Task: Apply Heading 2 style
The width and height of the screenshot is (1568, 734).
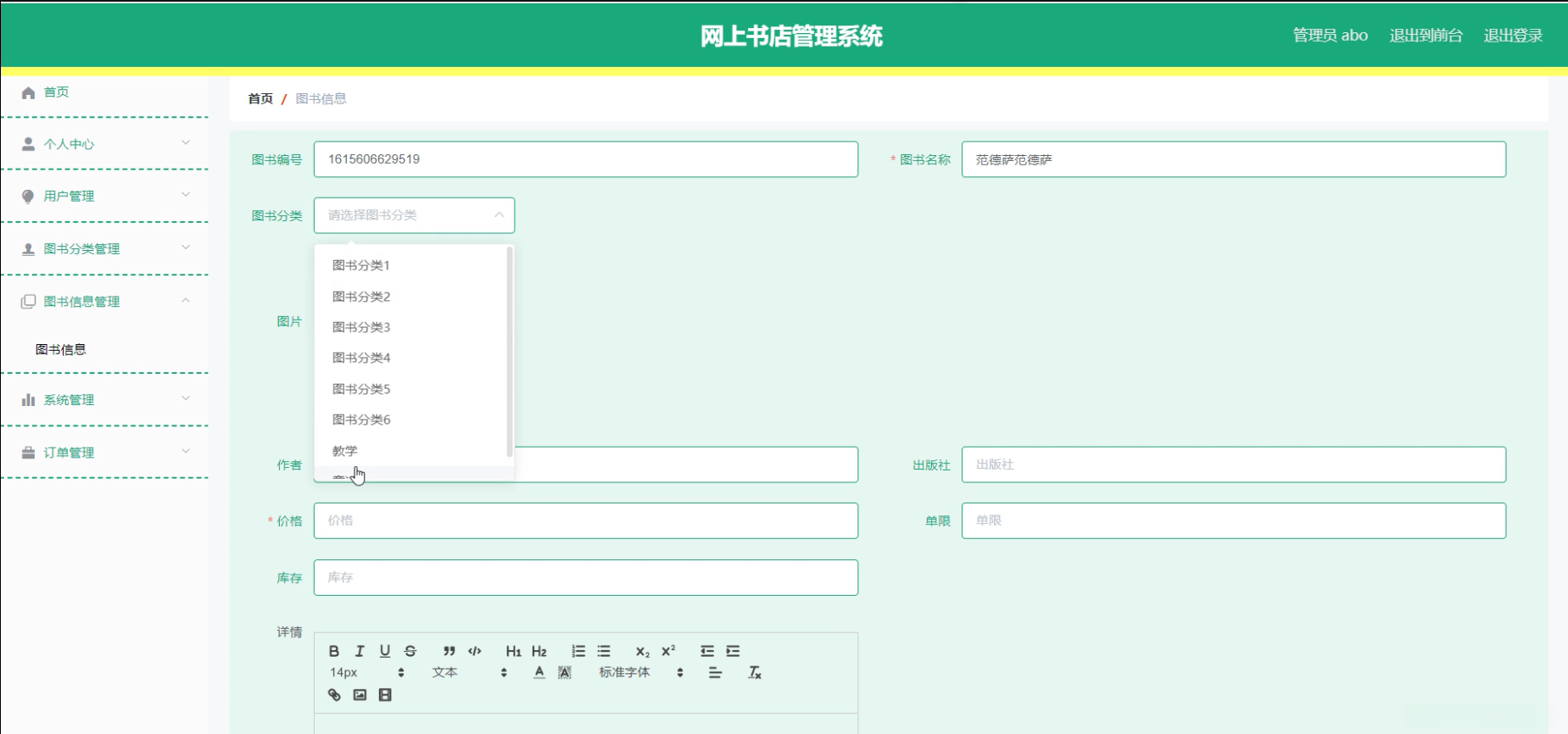Action: pos(539,651)
